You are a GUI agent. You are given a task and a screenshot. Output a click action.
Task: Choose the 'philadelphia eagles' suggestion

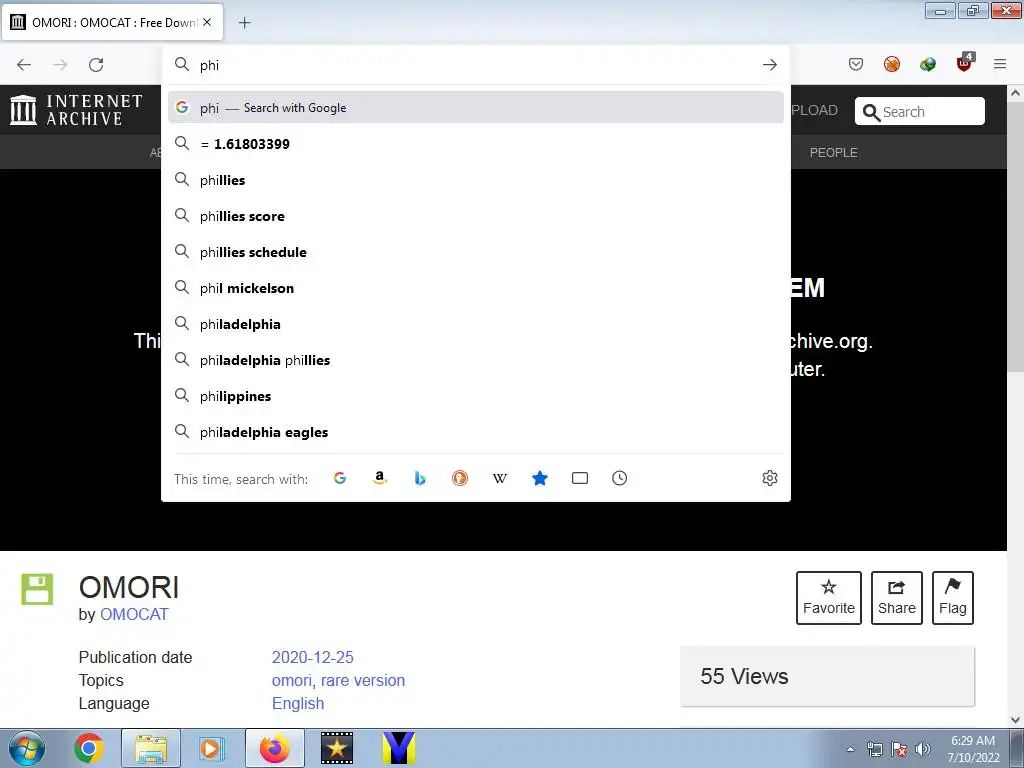point(476,432)
